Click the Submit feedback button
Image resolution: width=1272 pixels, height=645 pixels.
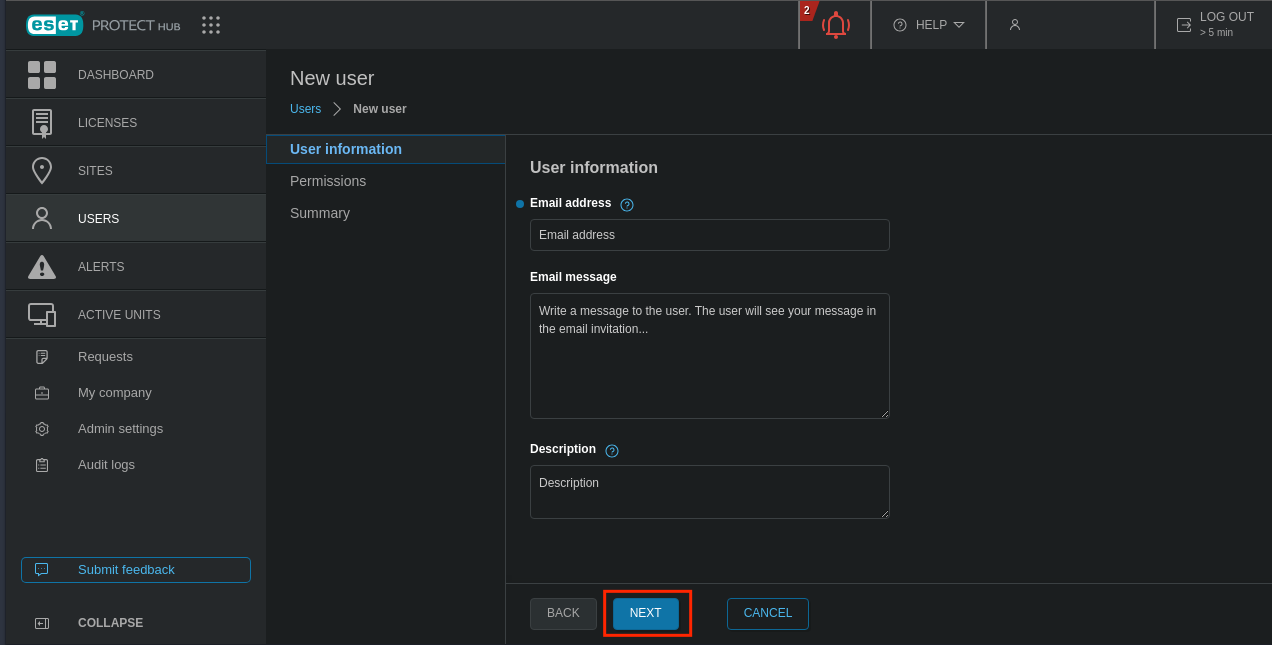coord(136,570)
